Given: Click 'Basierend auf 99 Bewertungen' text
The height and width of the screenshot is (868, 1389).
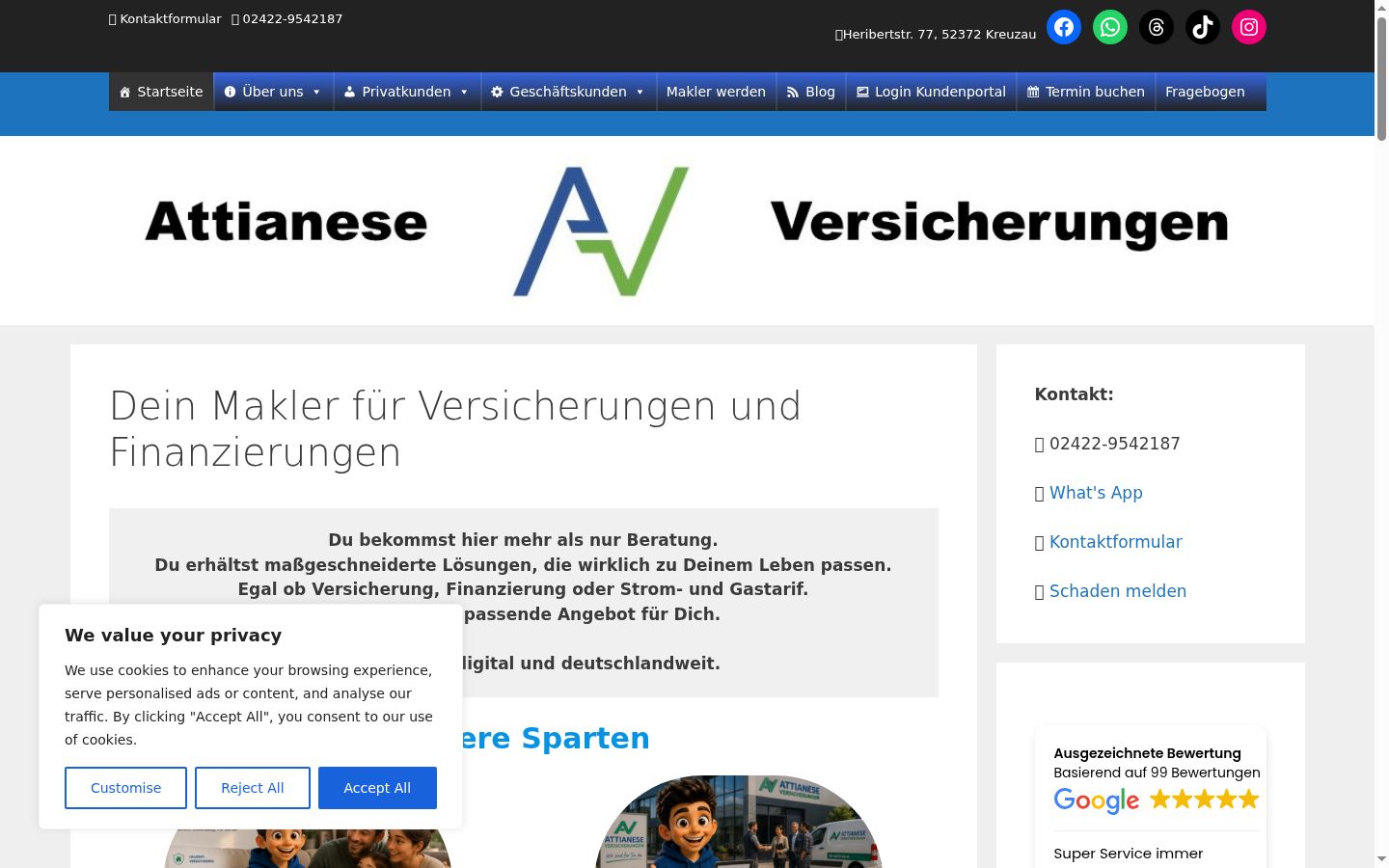Looking at the screenshot, I should point(1157,773).
